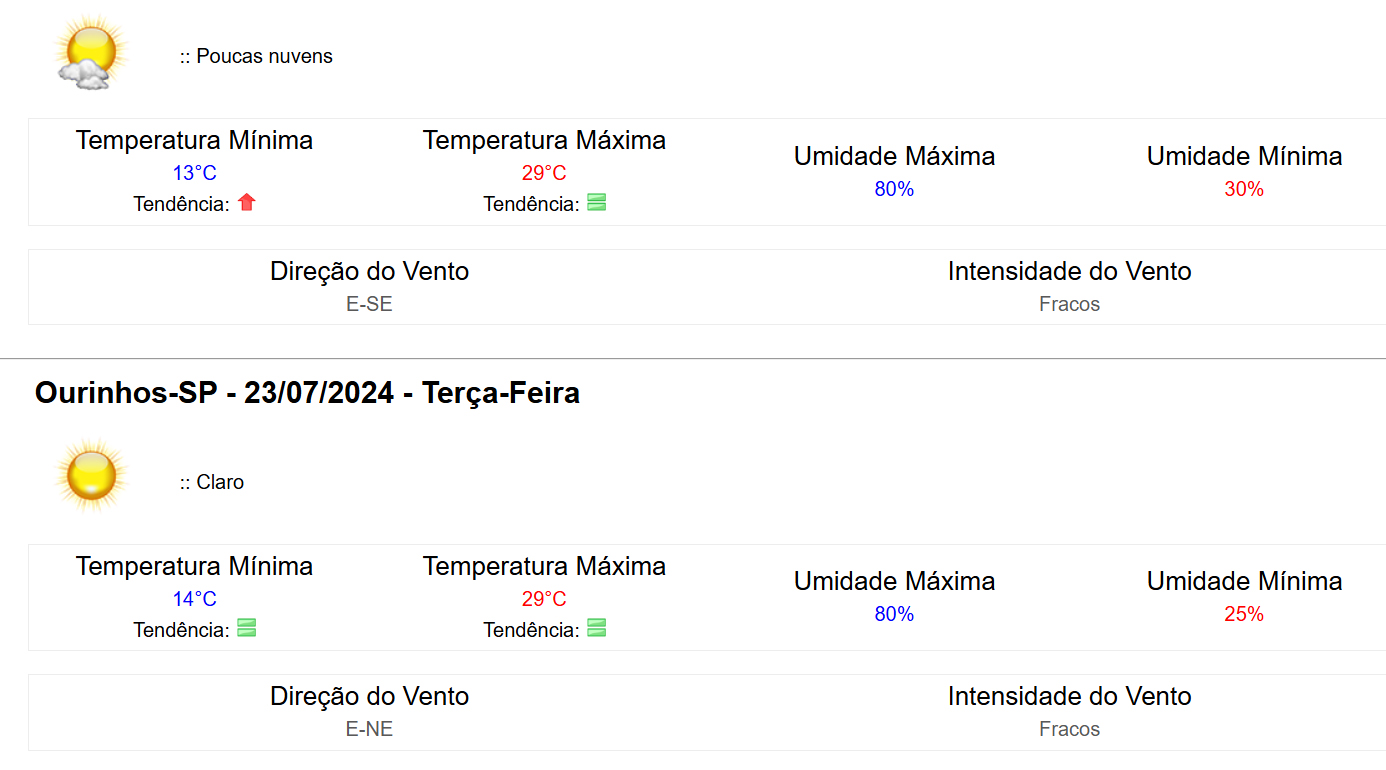
Task: Click the clear sun icon beside Claro
Action: point(91,475)
